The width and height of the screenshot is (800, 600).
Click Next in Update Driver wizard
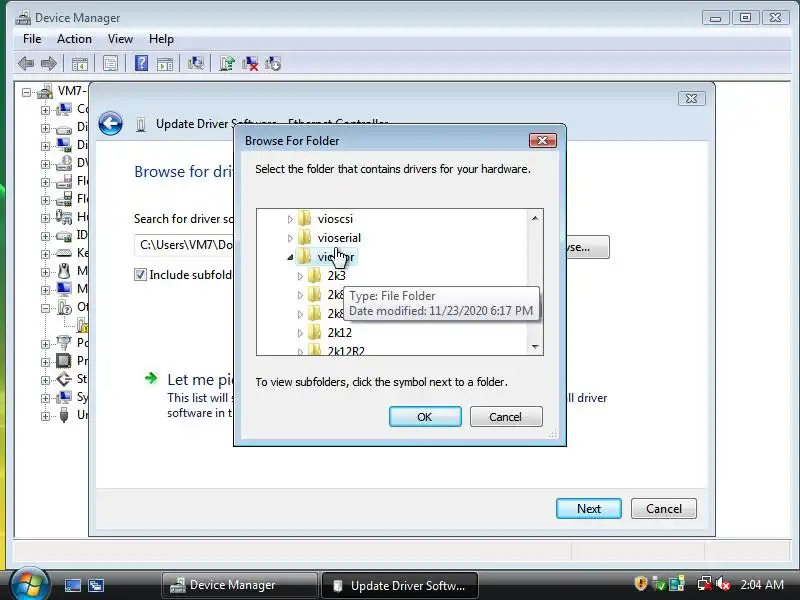[x=589, y=509]
